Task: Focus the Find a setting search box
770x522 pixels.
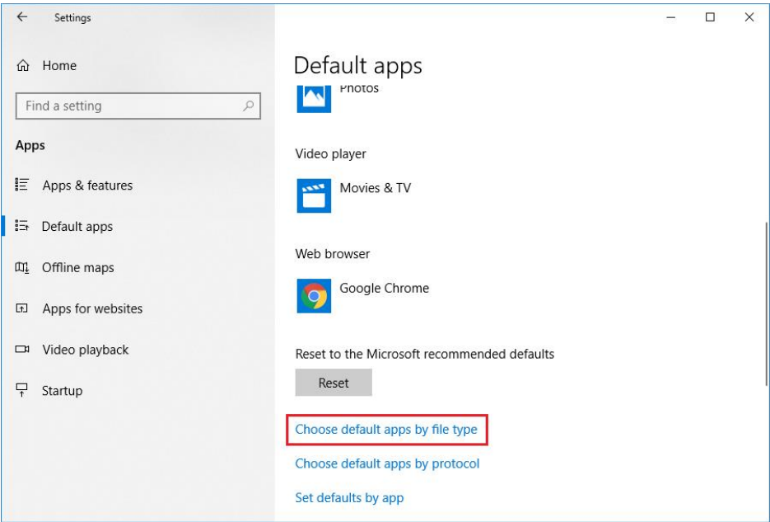Action: [x=130, y=106]
